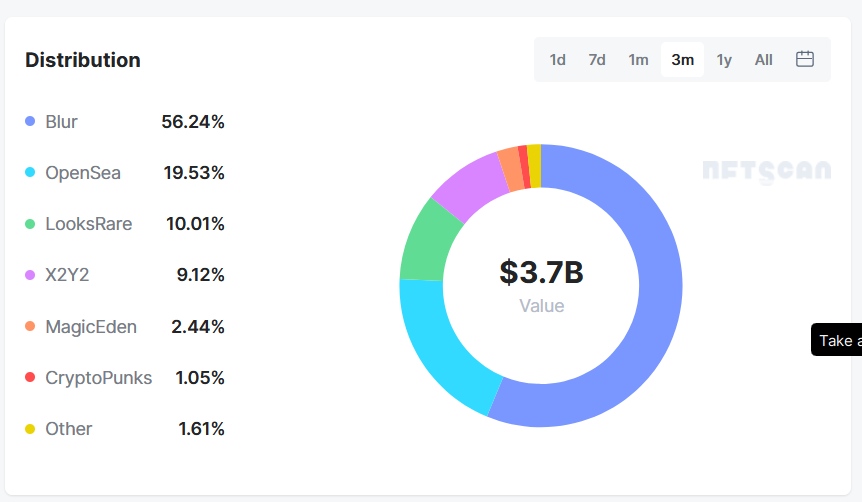862x502 pixels.
Task: Click the Blur legend label
Action: tap(61, 122)
